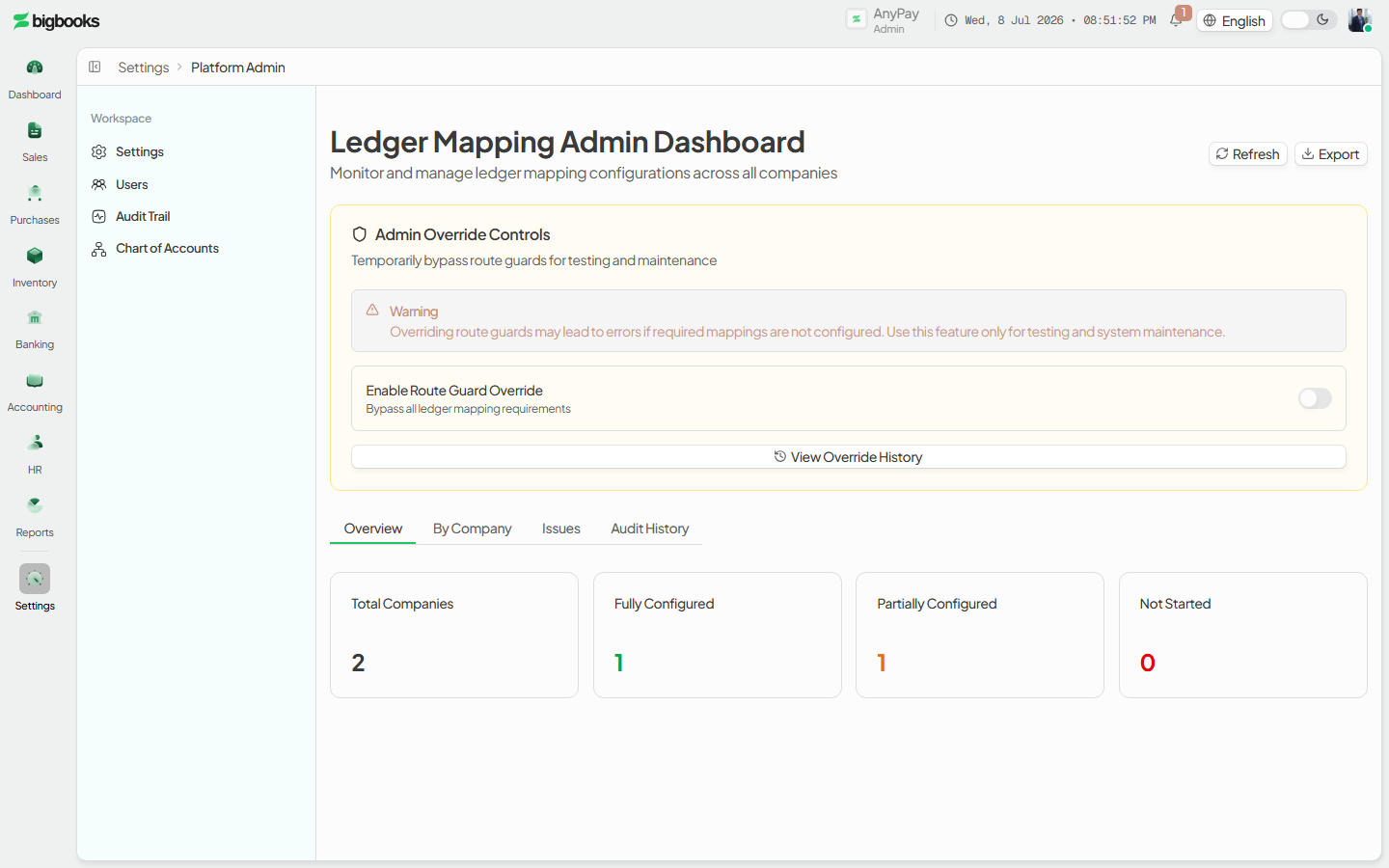This screenshot has width=1389, height=868.
Task: Click the clock icon beside the date
Action: (x=951, y=20)
